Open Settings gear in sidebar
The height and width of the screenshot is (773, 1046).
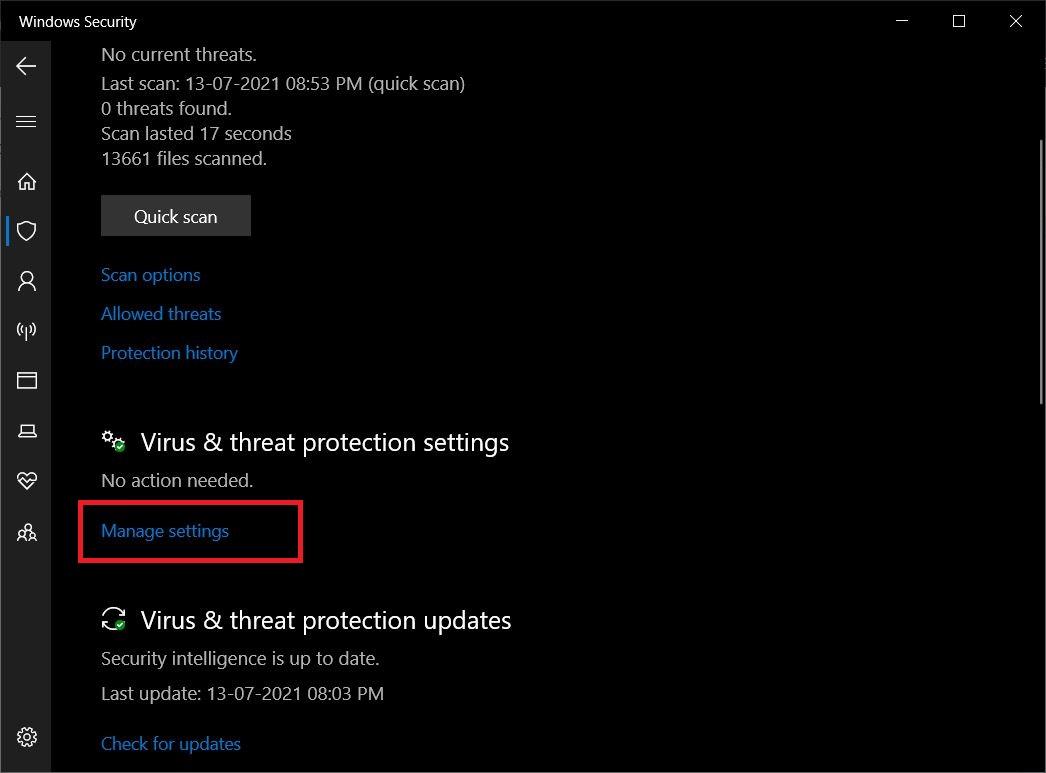click(x=27, y=737)
